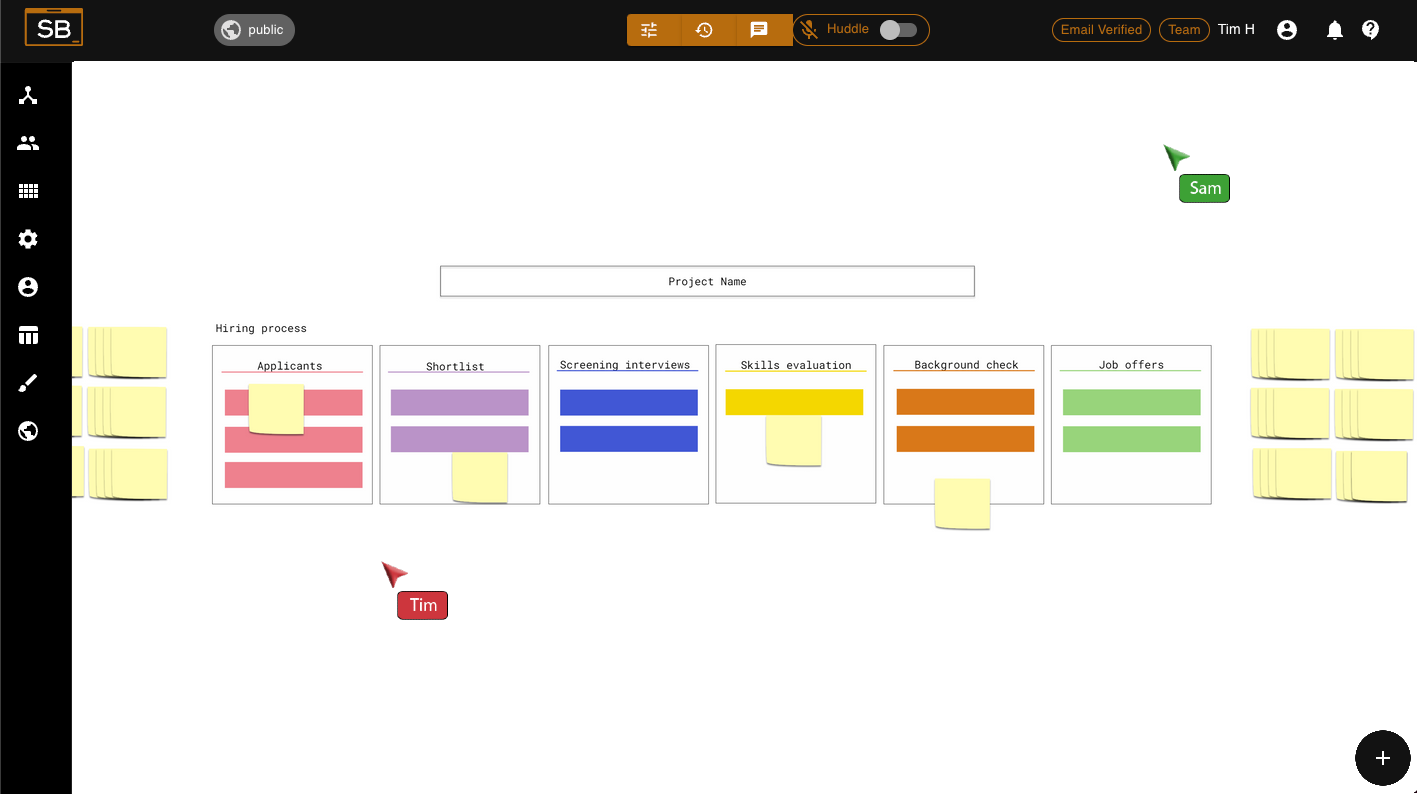Select the sticky note below Background check column
The image size is (1417, 794).
point(962,504)
